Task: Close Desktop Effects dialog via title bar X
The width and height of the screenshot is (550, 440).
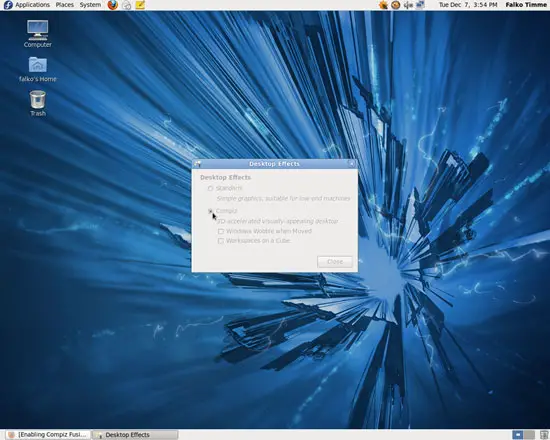Action: click(351, 164)
